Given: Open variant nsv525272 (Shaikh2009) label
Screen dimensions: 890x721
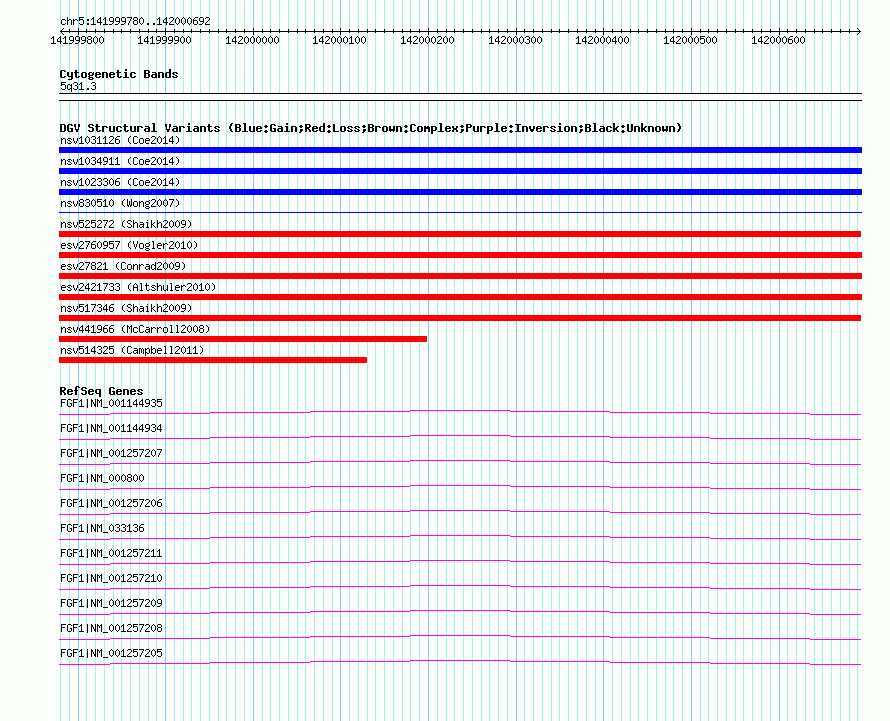Looking at the screenshot, I should pos(126,224).
